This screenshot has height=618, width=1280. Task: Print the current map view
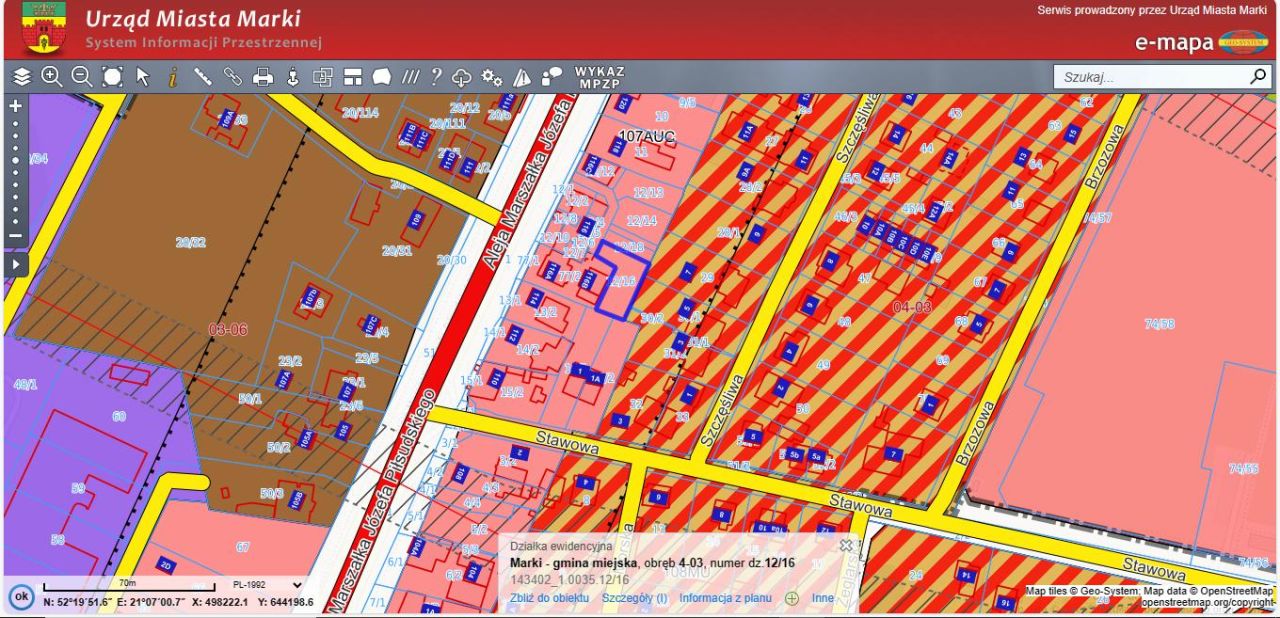263,77
